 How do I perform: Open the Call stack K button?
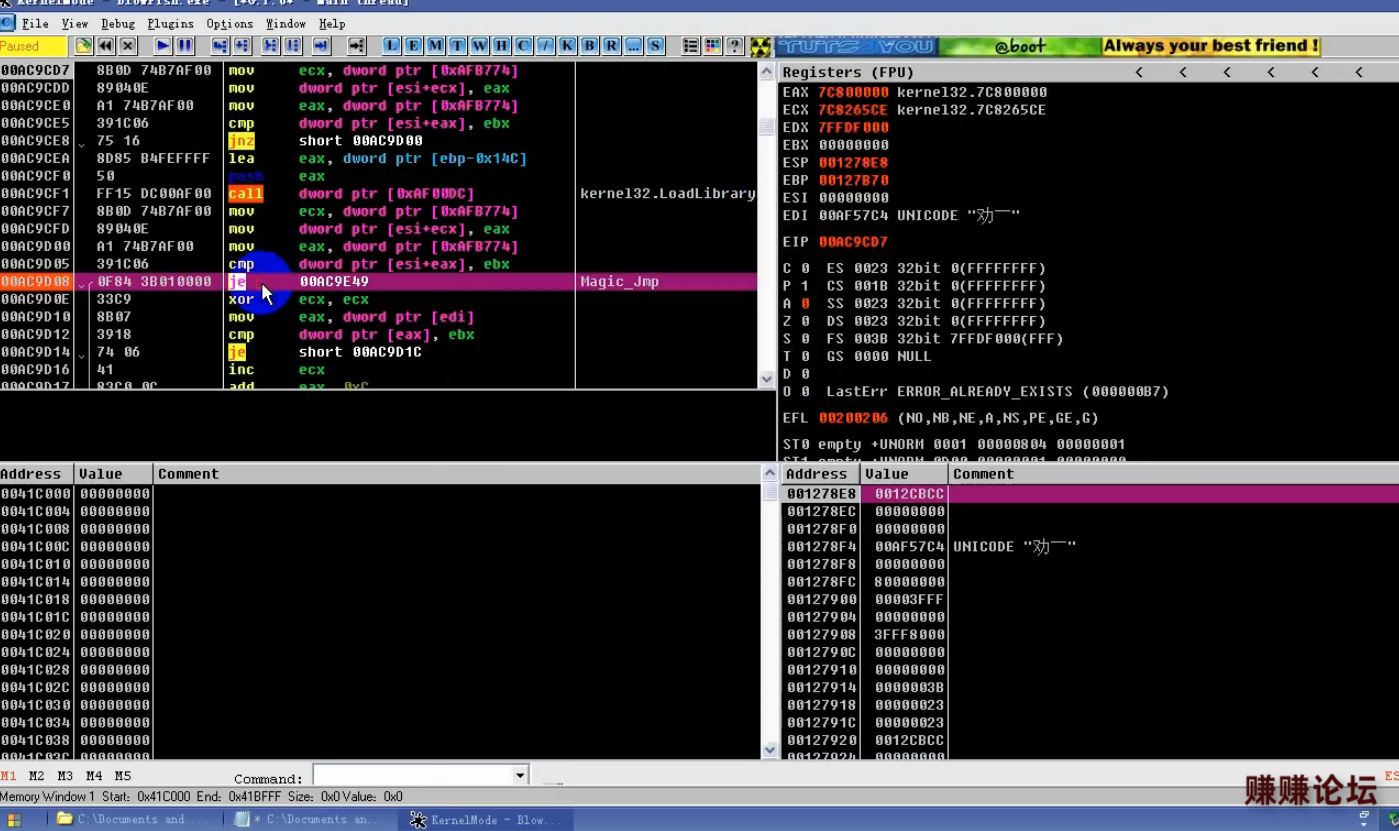(x=567, y=46)
